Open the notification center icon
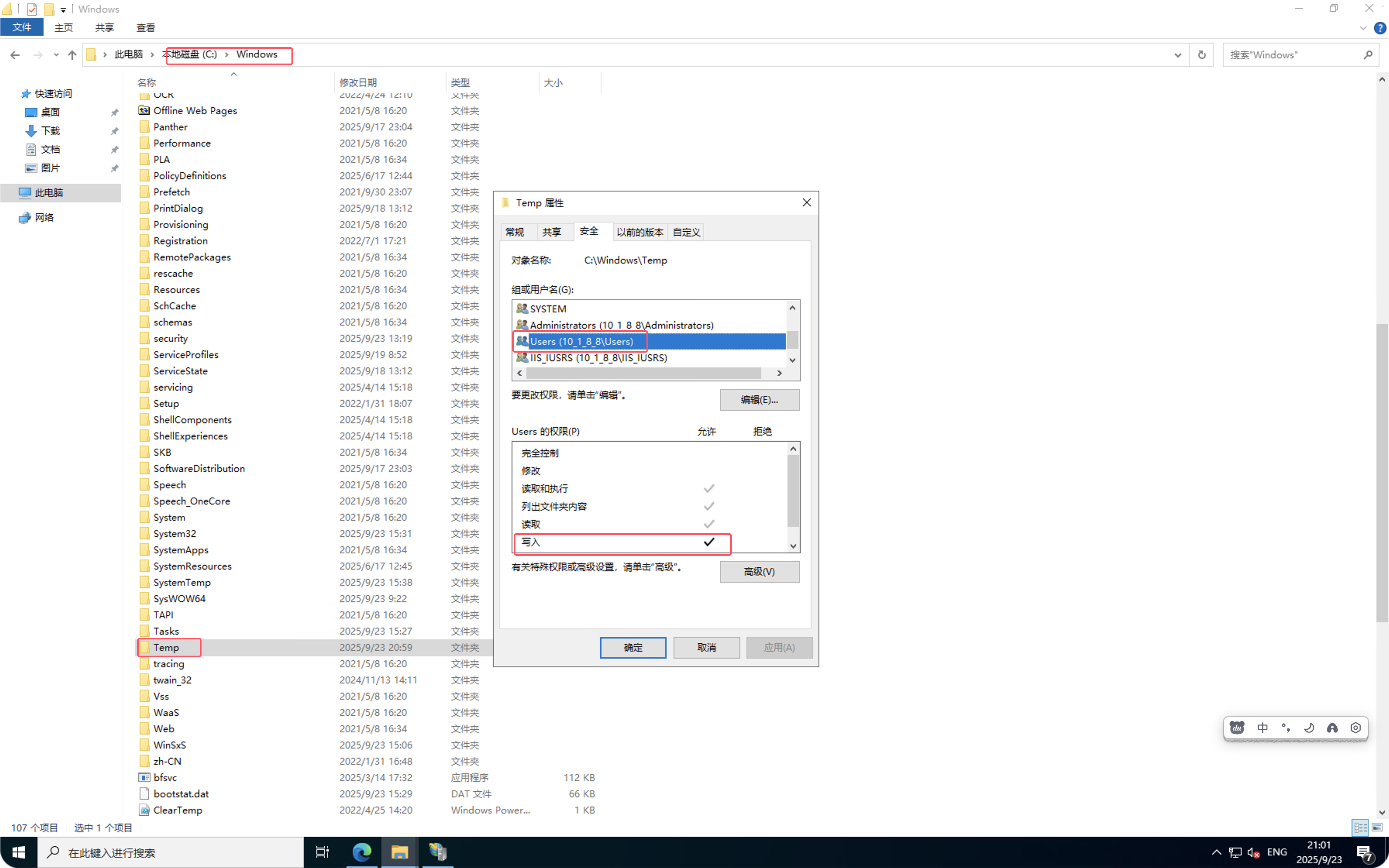Image resolution: width=1389 pixels, height=868 pixels. 1364,852
